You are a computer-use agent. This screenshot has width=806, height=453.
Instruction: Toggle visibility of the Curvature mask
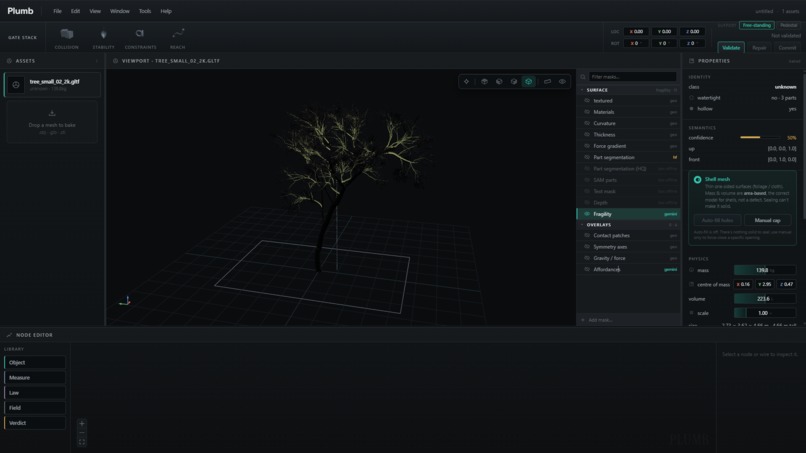pos(587,123)
